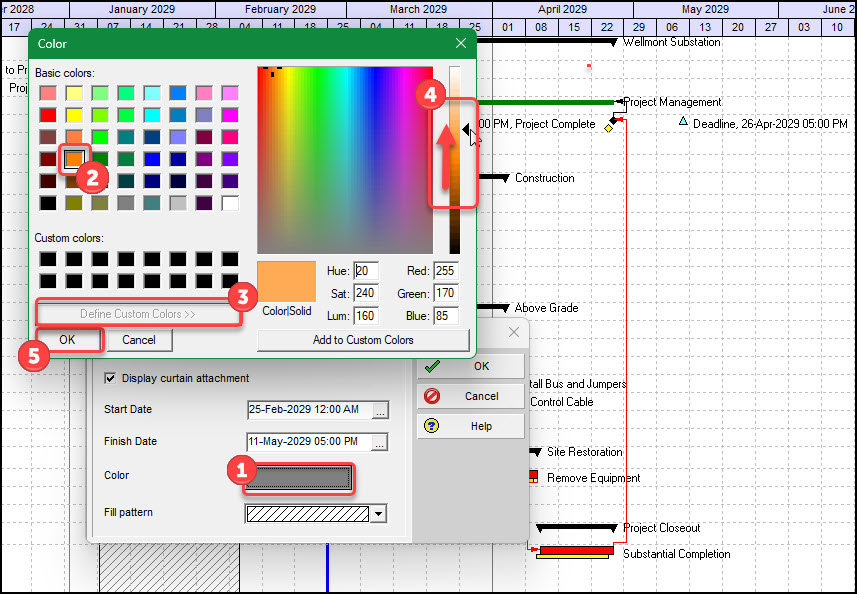Close the curtain attachment dialog

click(514, 332)
